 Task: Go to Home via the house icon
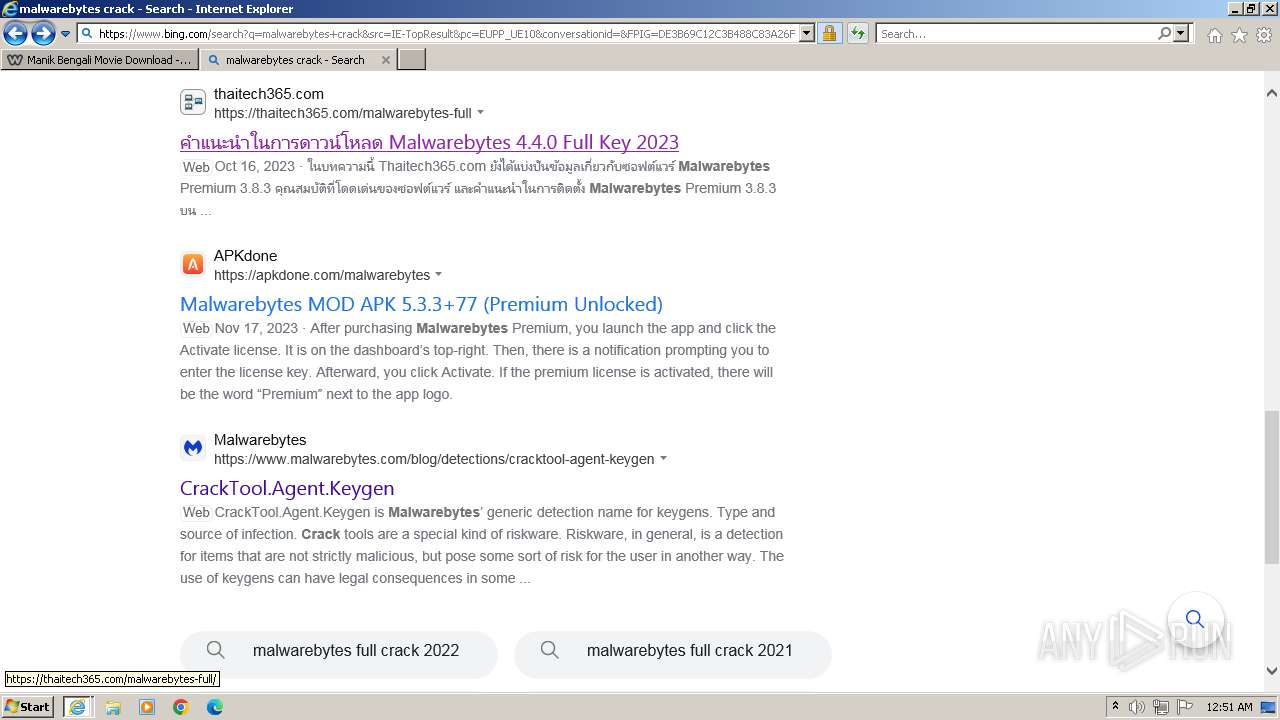[x=1214, y=35]
